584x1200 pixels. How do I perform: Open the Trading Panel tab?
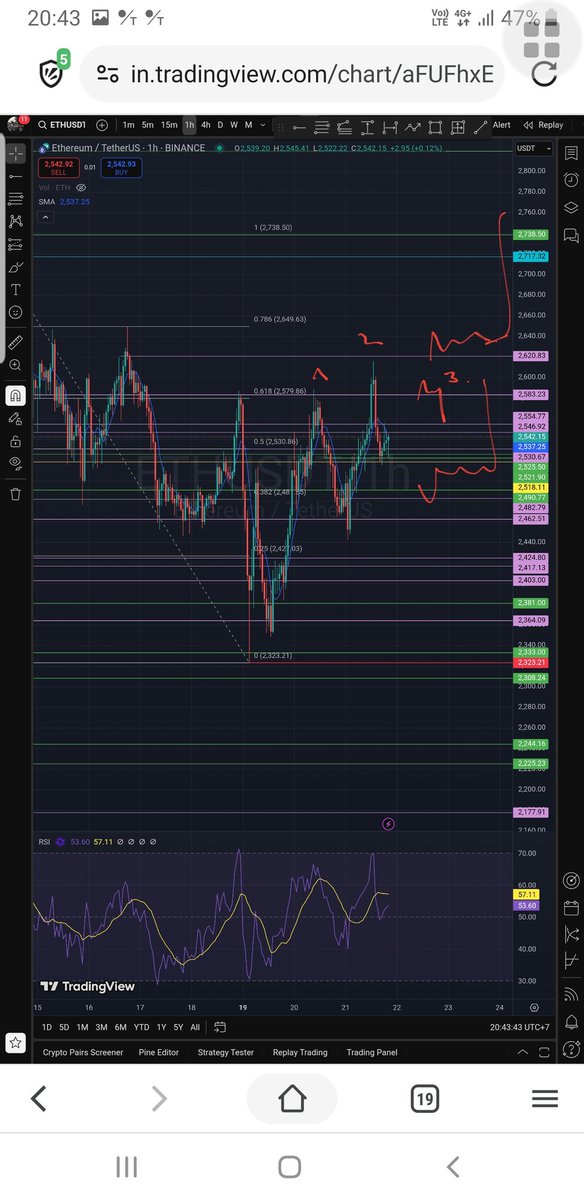[372, 1052]
